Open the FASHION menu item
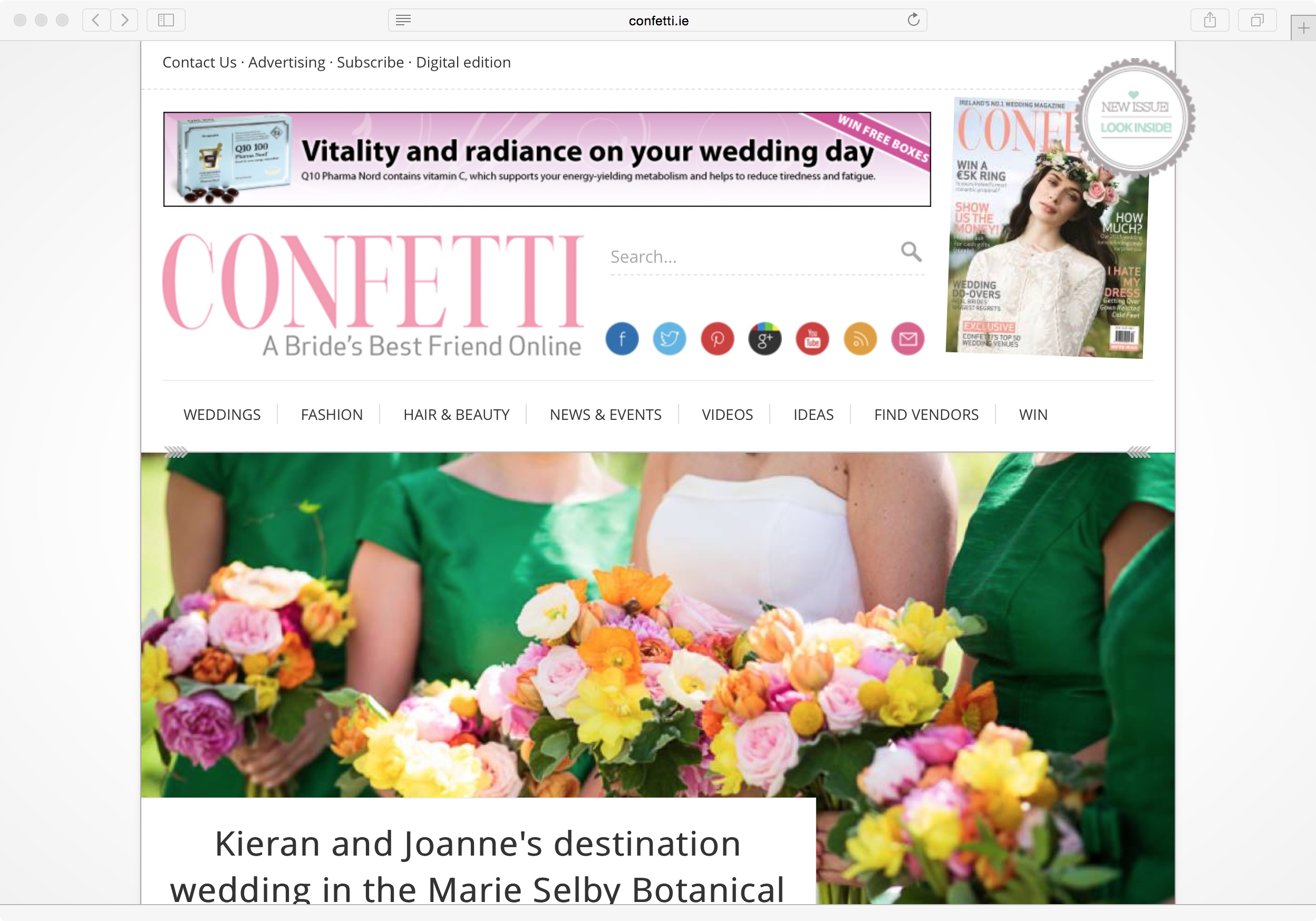 332,415
